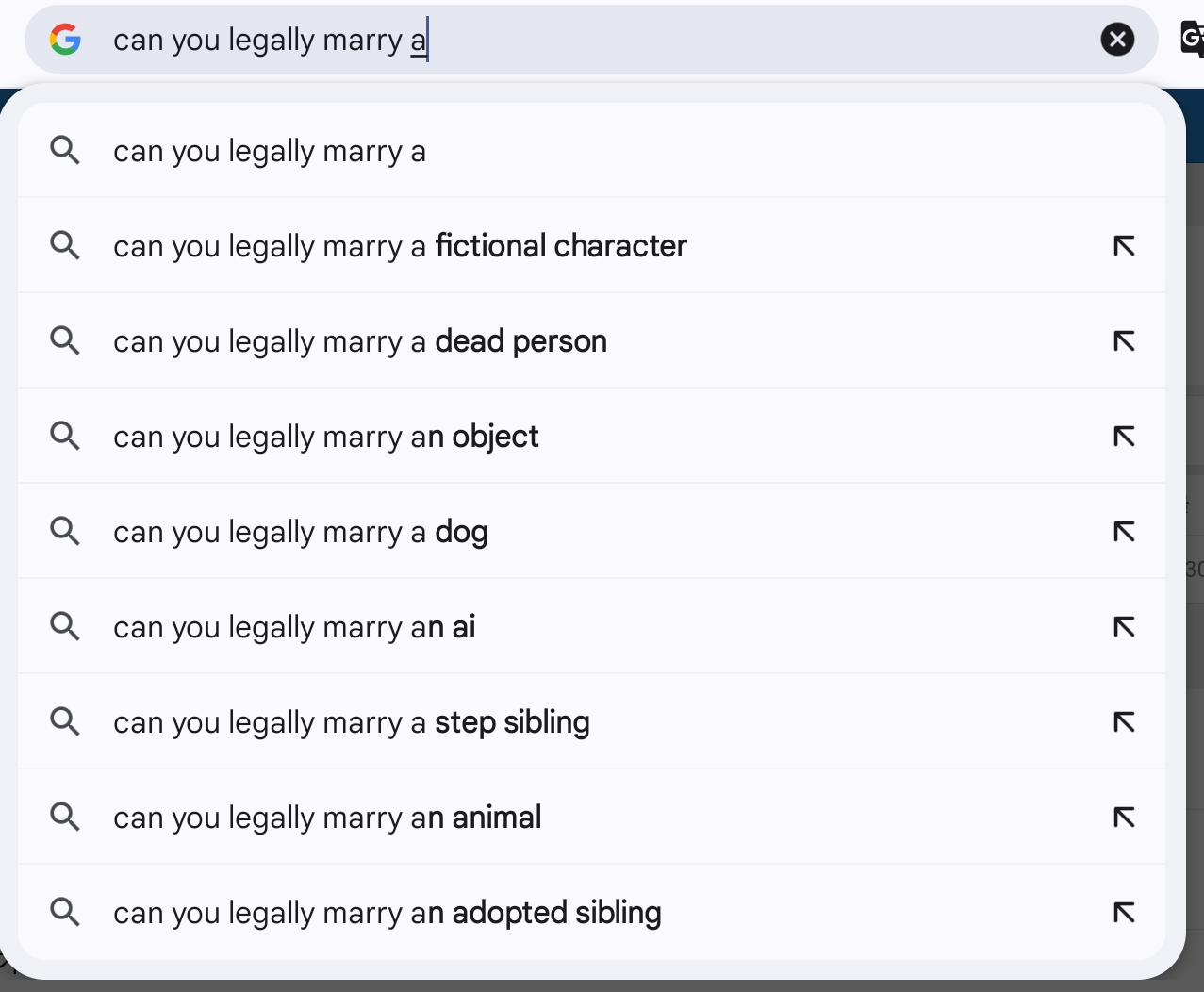Clear the search box with X icon
Screen dimensions: 1204x992
coord(1117,39)
